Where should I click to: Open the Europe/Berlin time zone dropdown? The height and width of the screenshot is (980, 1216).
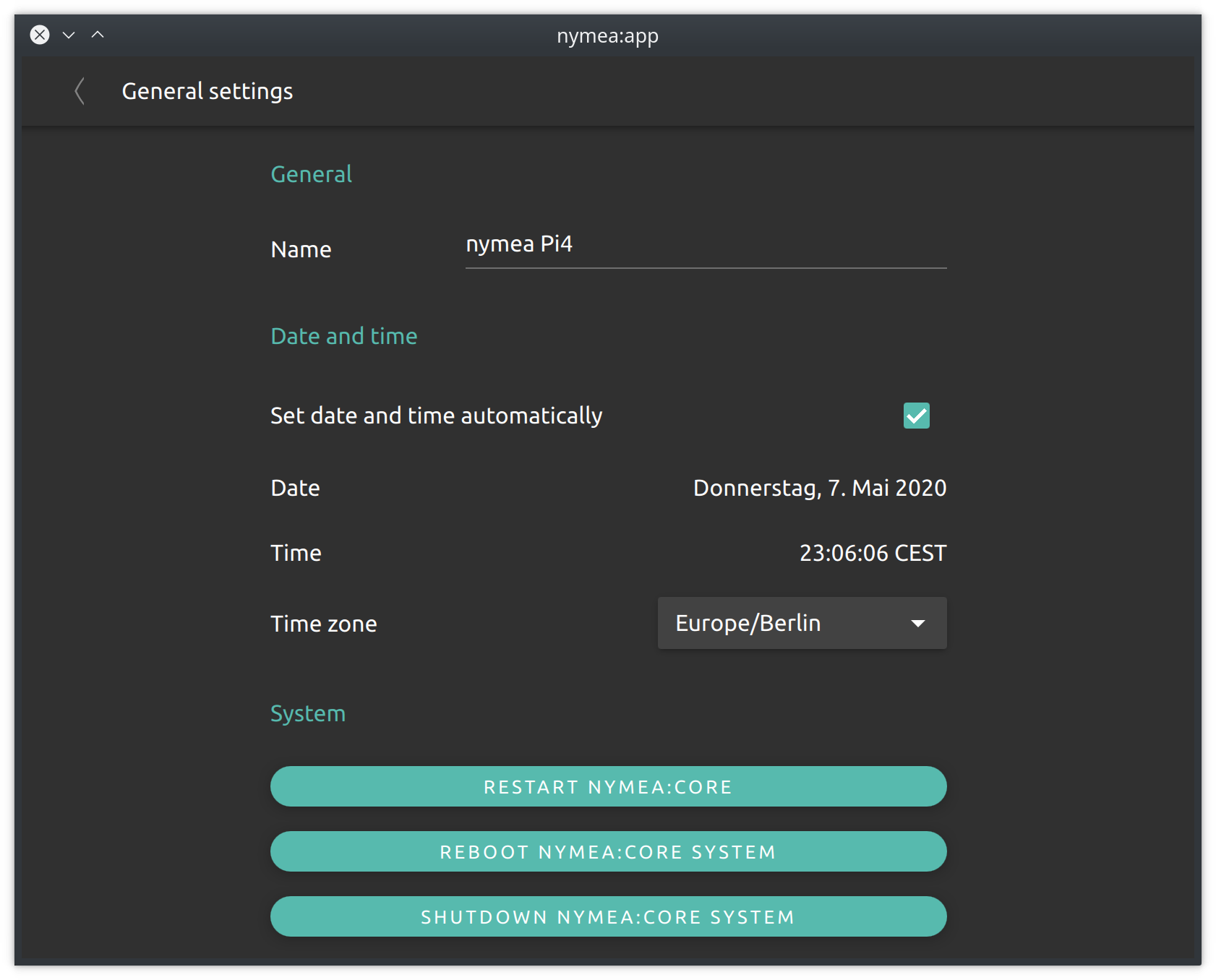[802, 623]
